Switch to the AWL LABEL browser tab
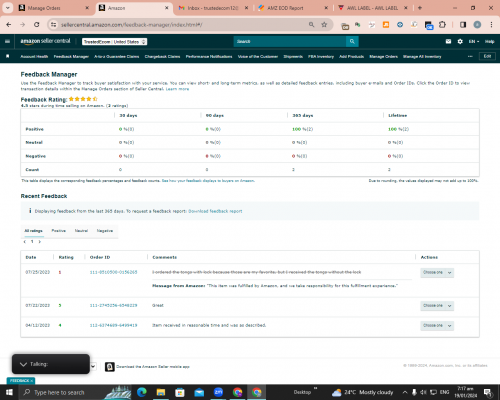This screenshot has width=500, height=400. [372, 8]
